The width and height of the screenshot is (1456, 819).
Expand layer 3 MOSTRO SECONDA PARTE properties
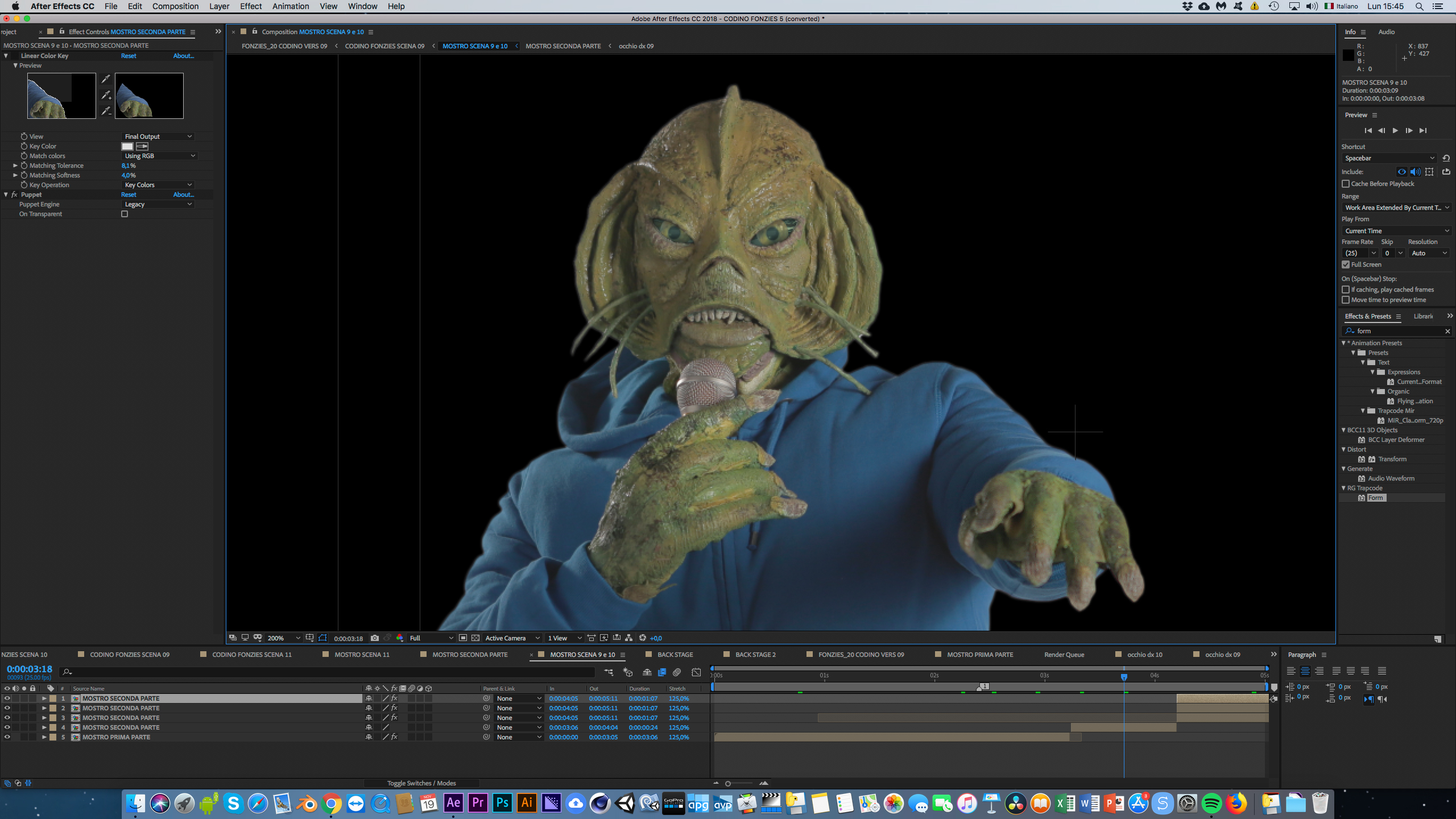(44, 718)
